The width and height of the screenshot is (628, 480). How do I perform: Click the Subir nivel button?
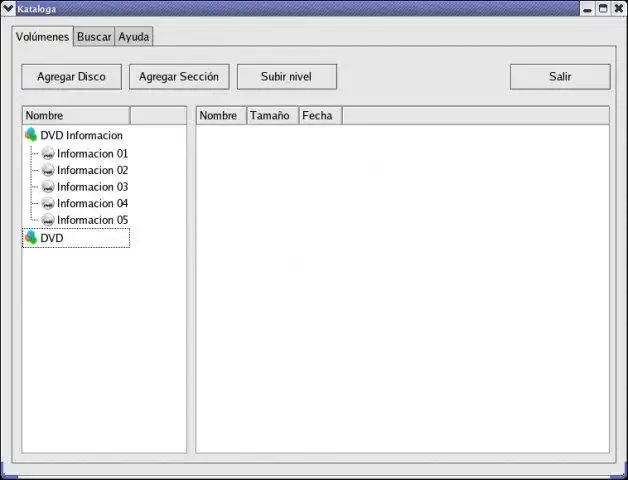pyautogui.click(x=287, y=77)
